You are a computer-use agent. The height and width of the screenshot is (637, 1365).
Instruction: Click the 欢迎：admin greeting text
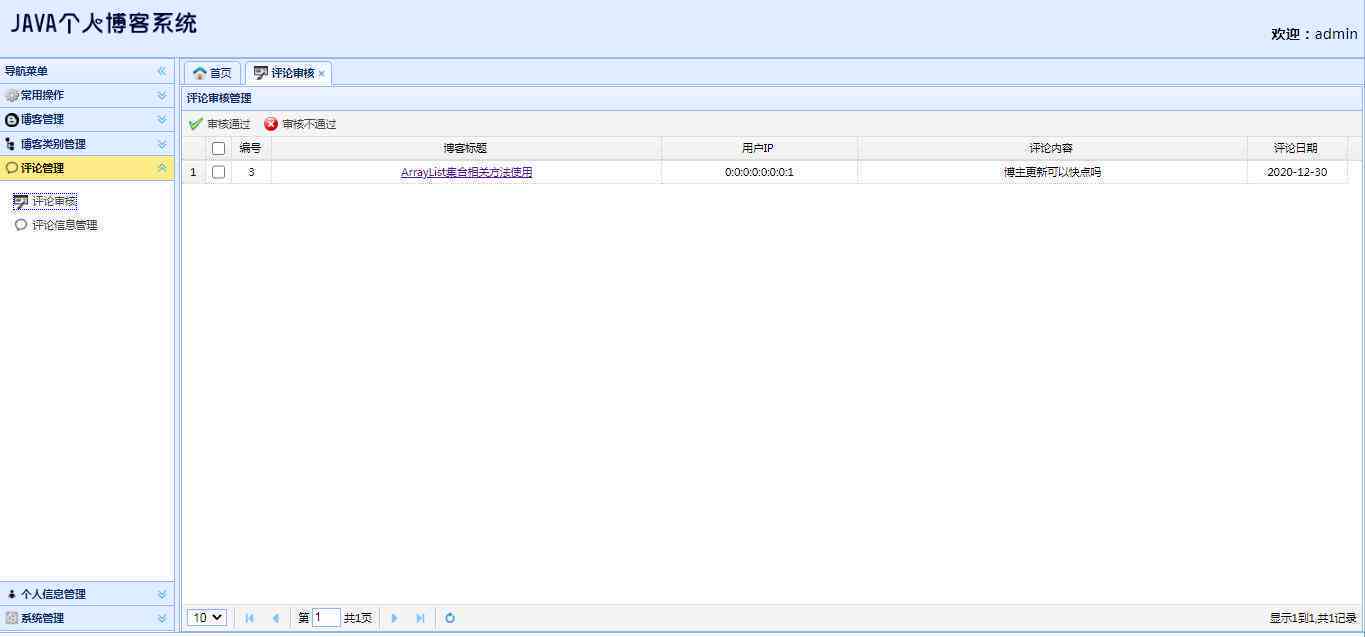[1314, 34]
